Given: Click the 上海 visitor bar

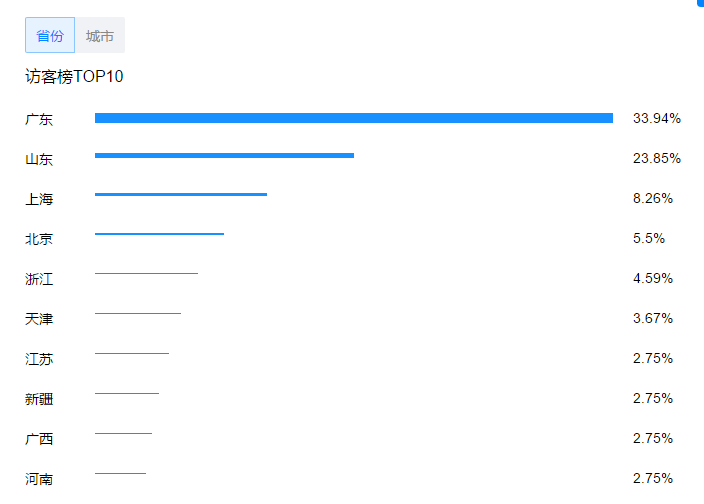Looking at the screenshot, I should click(x=181, y=194).
